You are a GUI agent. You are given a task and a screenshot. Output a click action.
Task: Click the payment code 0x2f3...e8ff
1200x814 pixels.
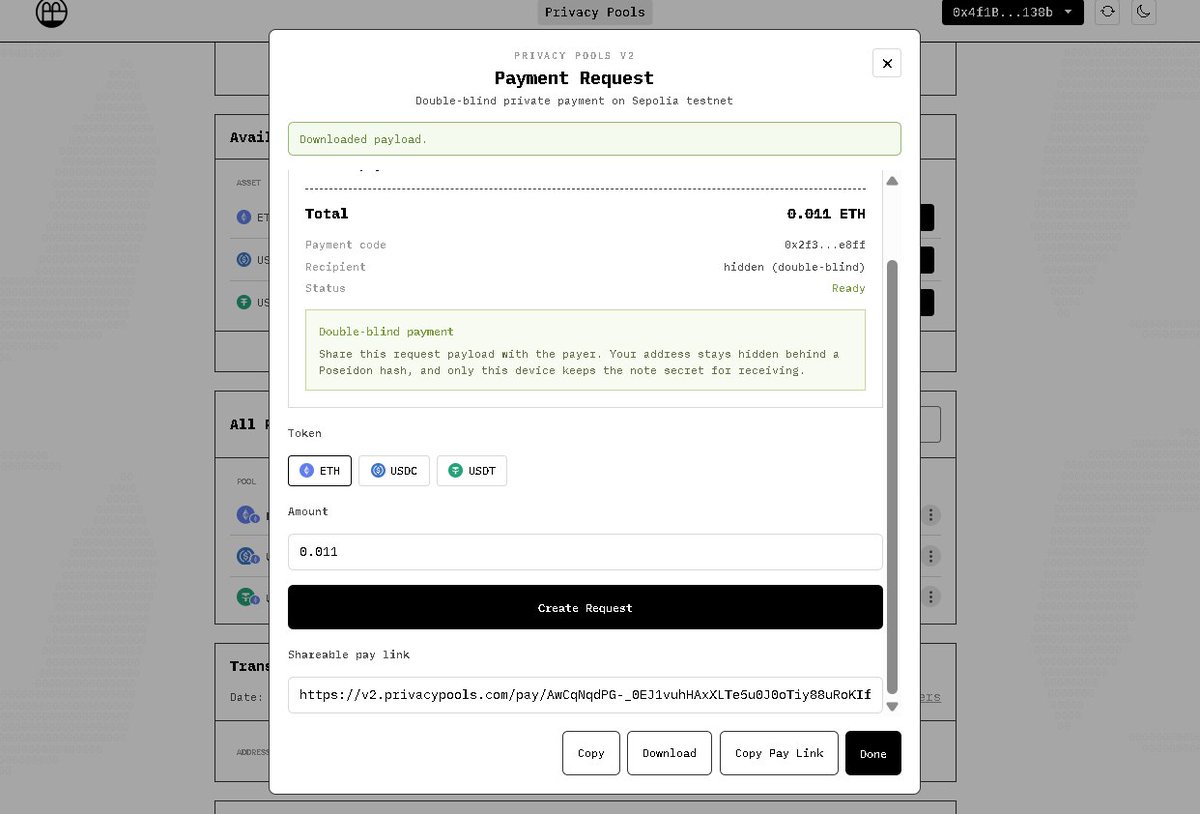(825, 245)
